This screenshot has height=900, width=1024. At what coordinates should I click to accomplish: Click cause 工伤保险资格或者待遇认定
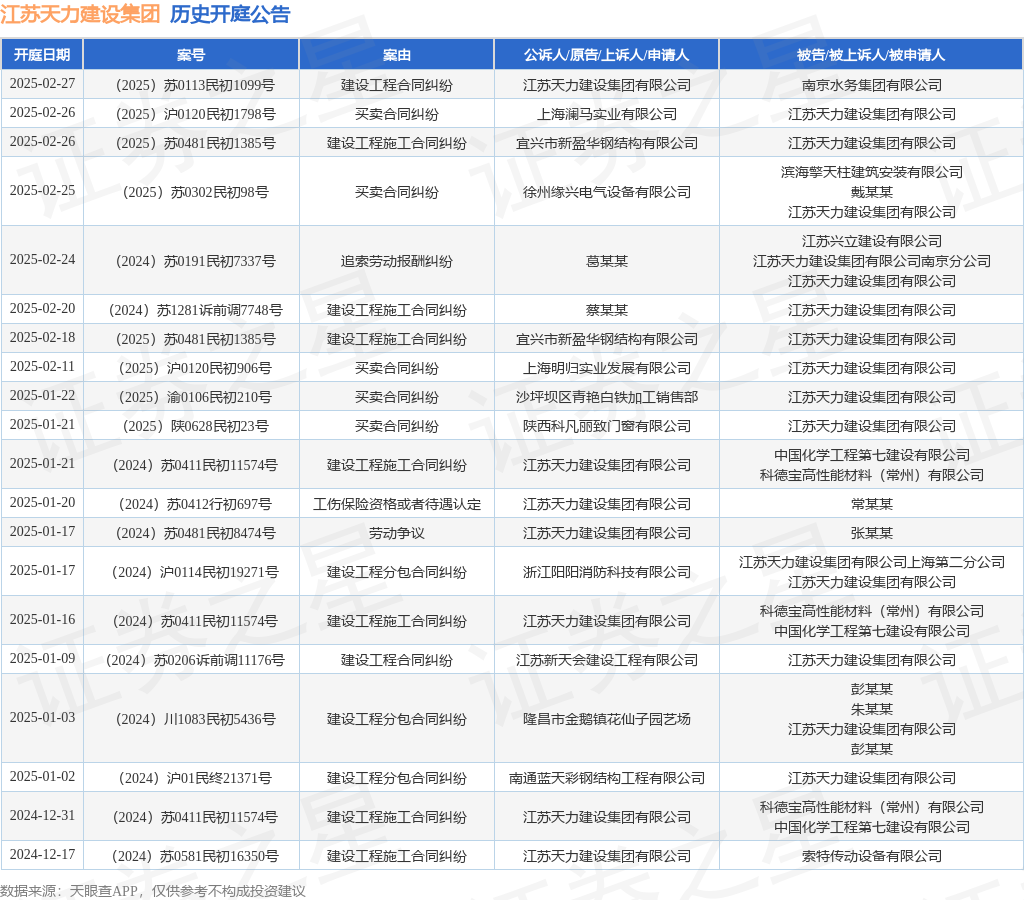click(x=396, y=504)
